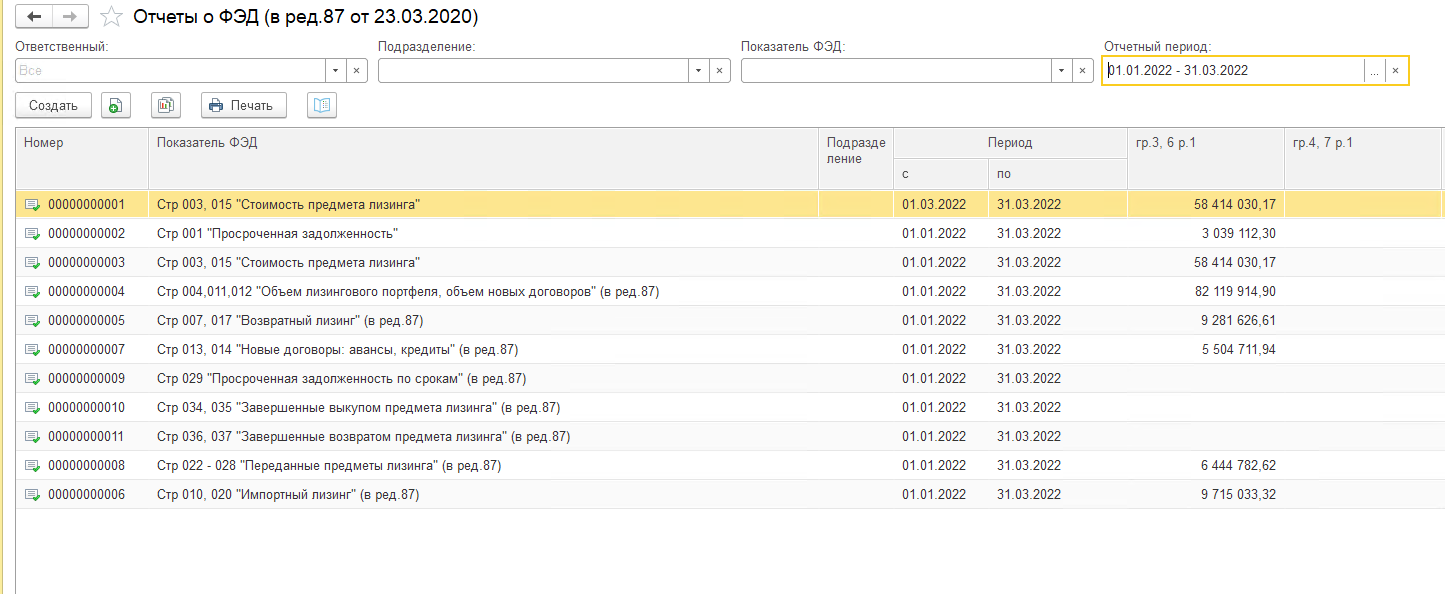Click the back navigation arrow
Viewport: 1445px width, 594px height.
[34, 17]
